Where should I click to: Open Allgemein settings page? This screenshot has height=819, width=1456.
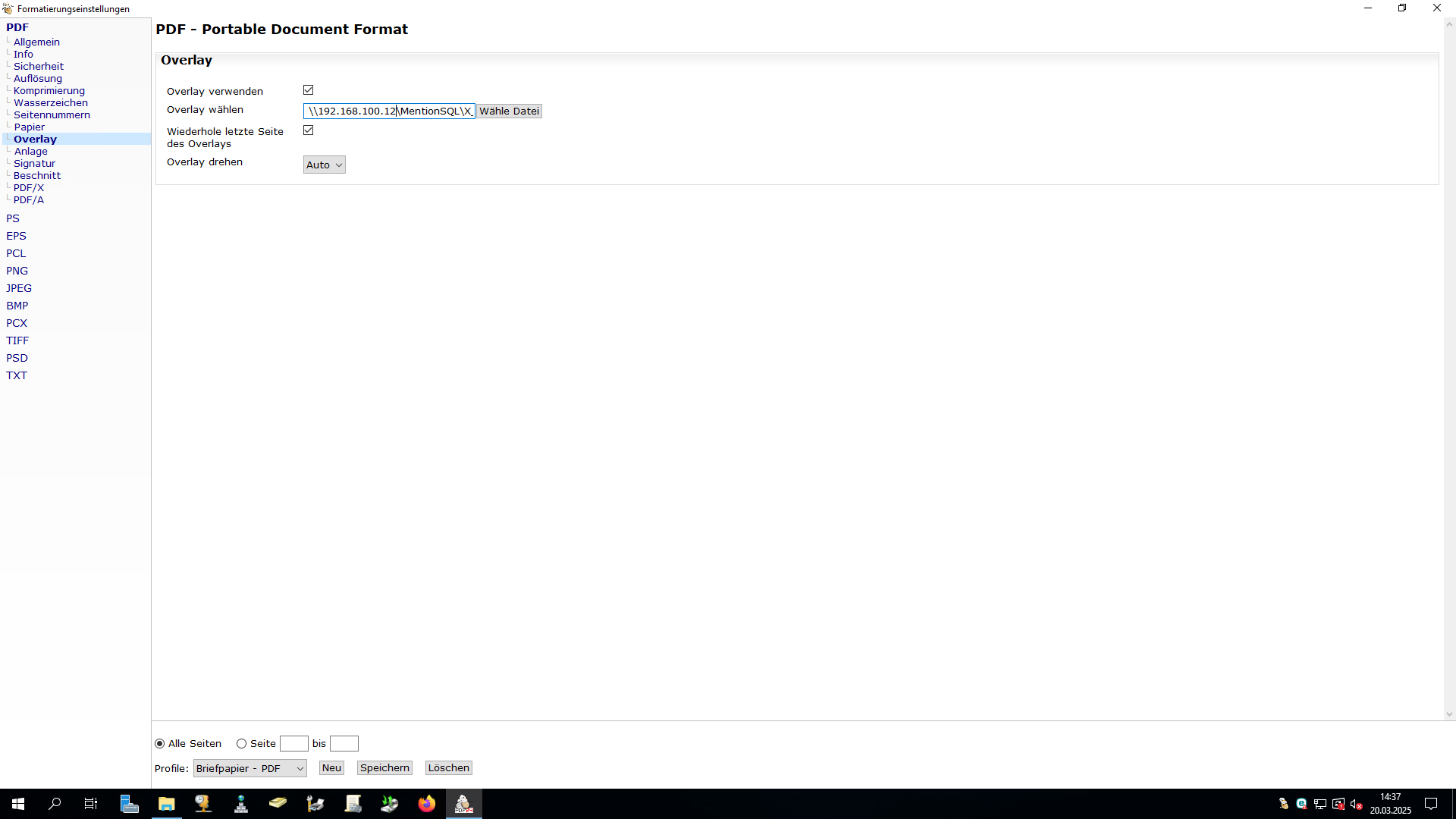[36, 42]
